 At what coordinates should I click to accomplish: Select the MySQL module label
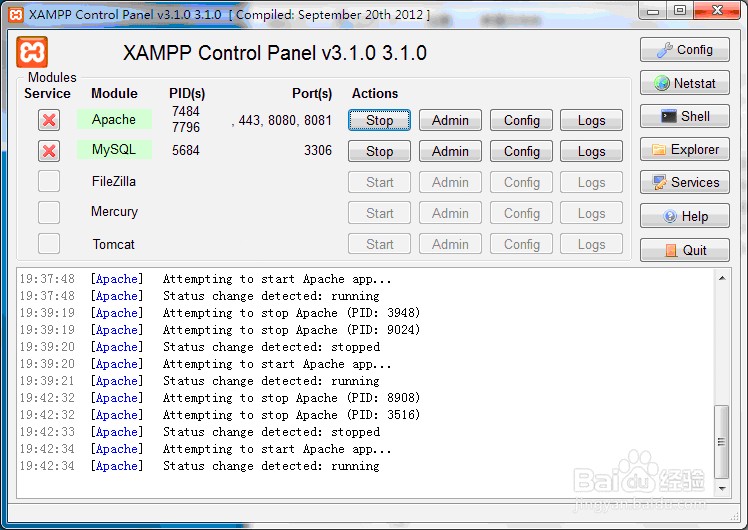(x=114, y=150)
